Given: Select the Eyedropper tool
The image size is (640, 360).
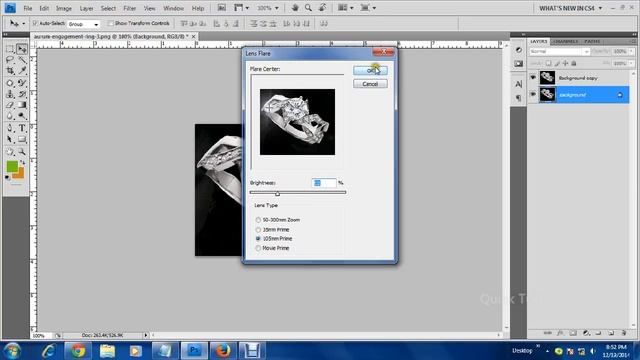Looking at the screenshot, I should click(x=22, y=71).
